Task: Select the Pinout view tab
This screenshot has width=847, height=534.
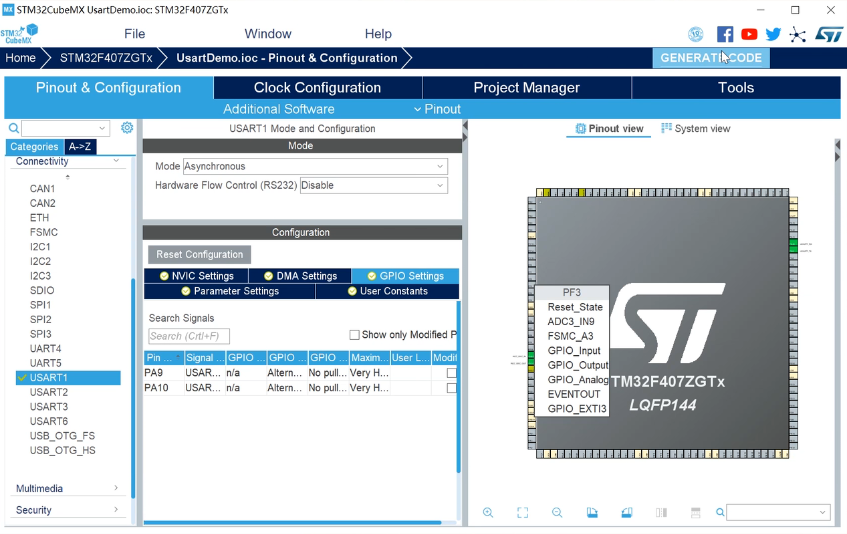Action: point(609,129)
